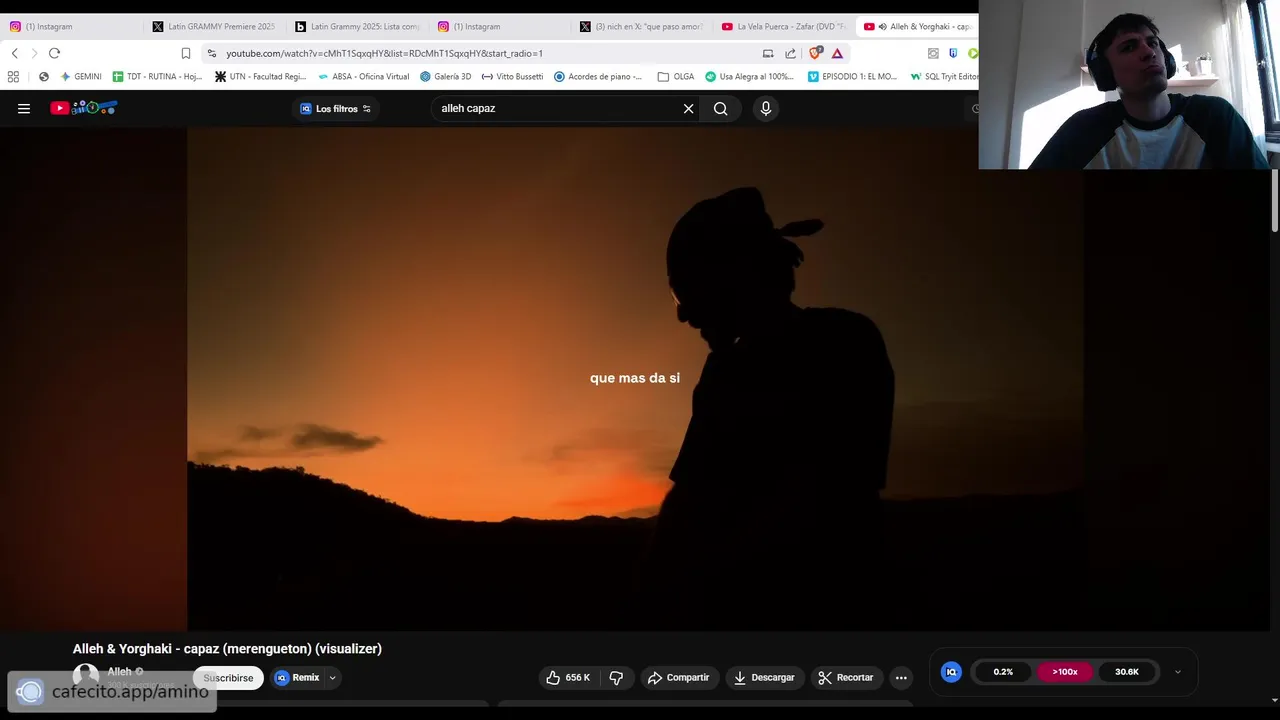Screen dimensions: 1280x720
Task: Switch to Latin Grammy 2025: Lista tab
Action: pos(358,27)
